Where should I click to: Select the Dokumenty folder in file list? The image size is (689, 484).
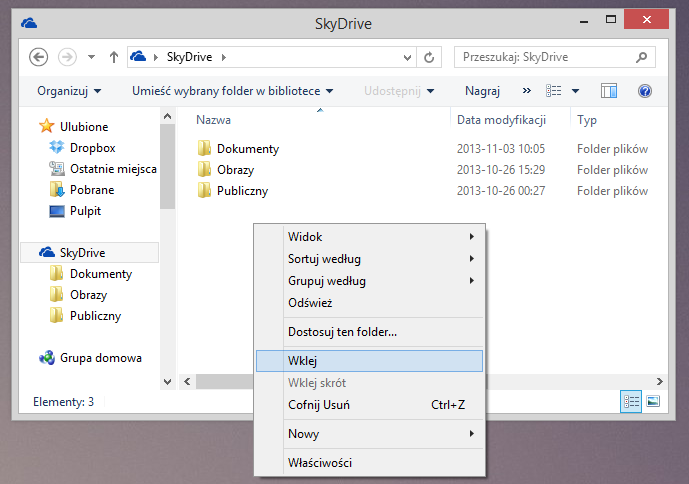pyautogui.click(x=248, y=149)
